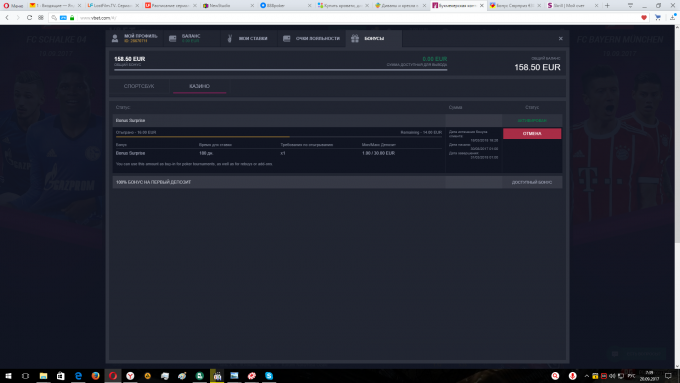680x383 pixels.
Task: Click the red Отмена button
Action: 532,134
